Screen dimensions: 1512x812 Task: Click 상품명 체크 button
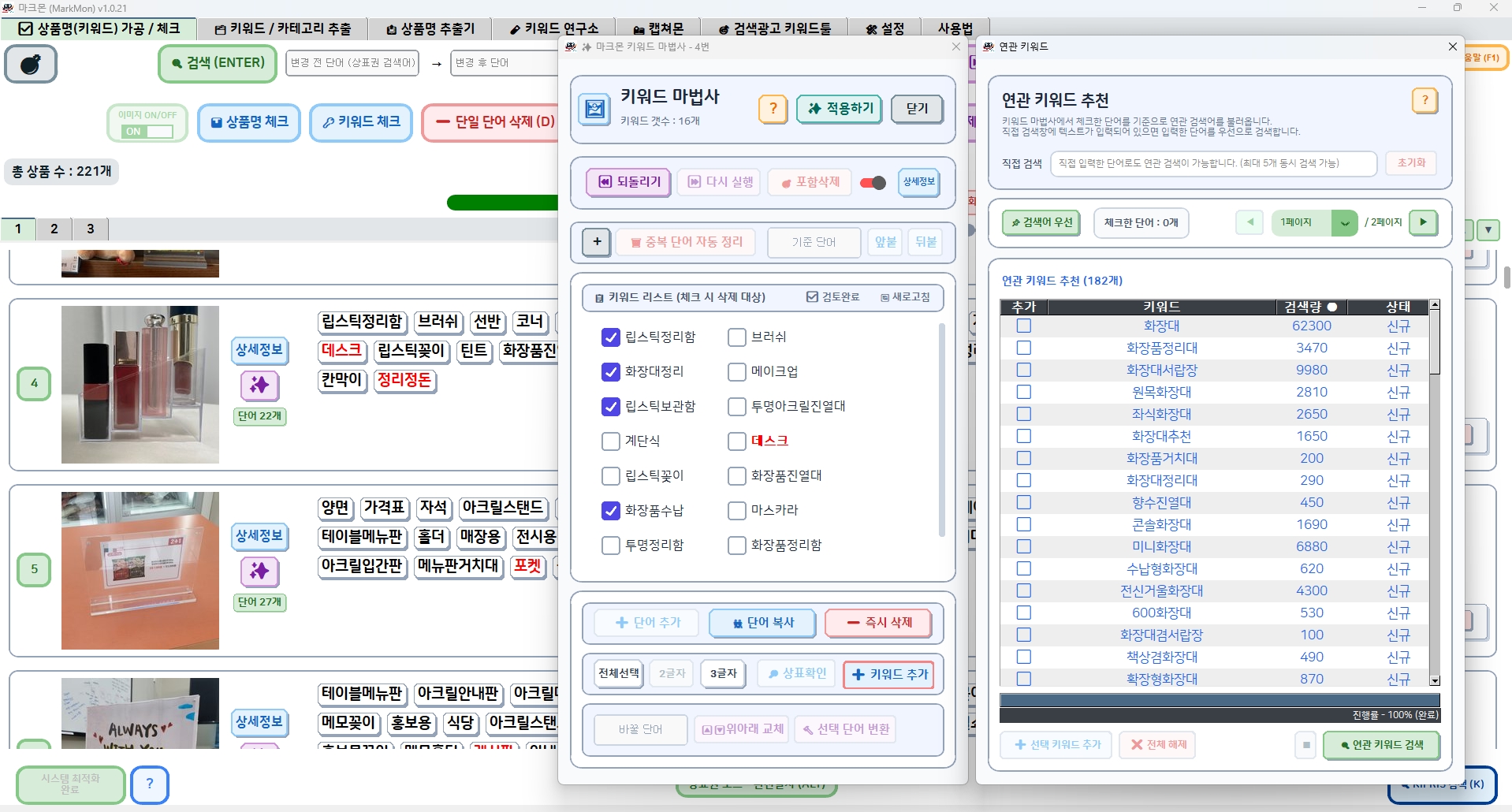249,122
